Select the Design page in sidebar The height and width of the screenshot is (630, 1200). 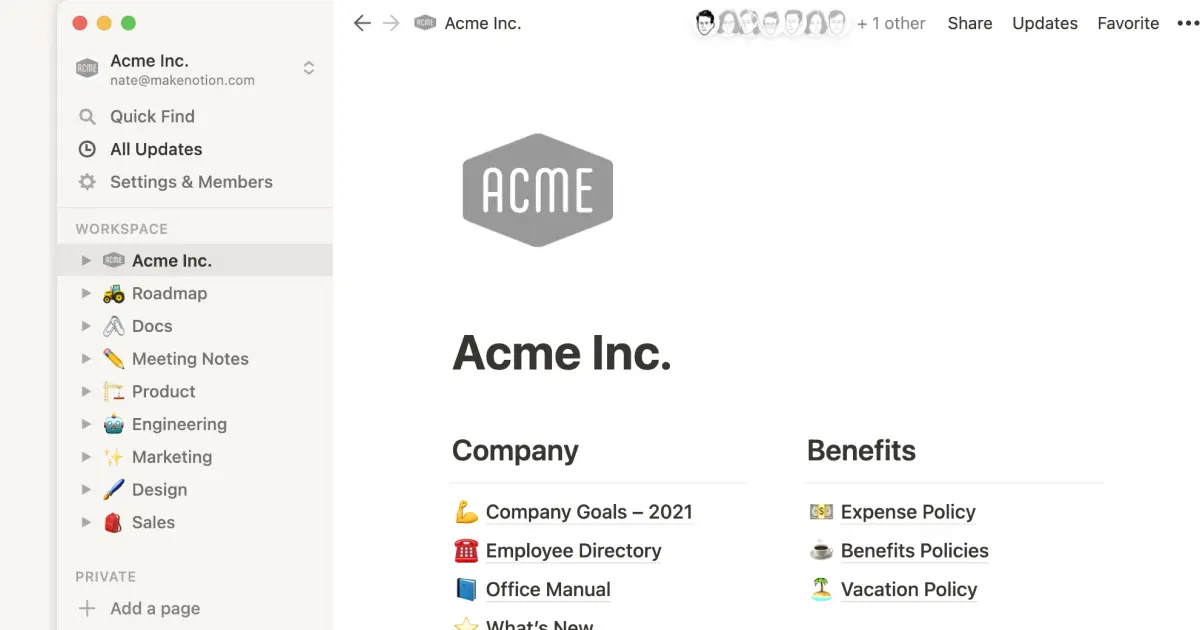(x=159, y=490)
